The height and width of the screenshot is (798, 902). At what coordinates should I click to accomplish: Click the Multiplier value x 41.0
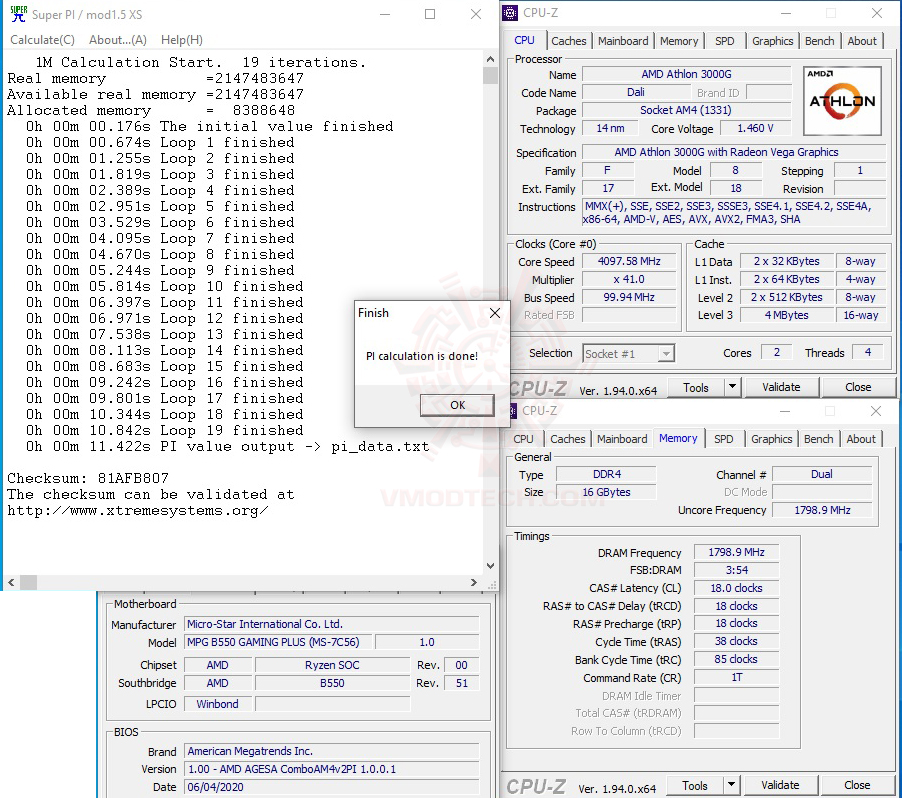coord(629,280)
